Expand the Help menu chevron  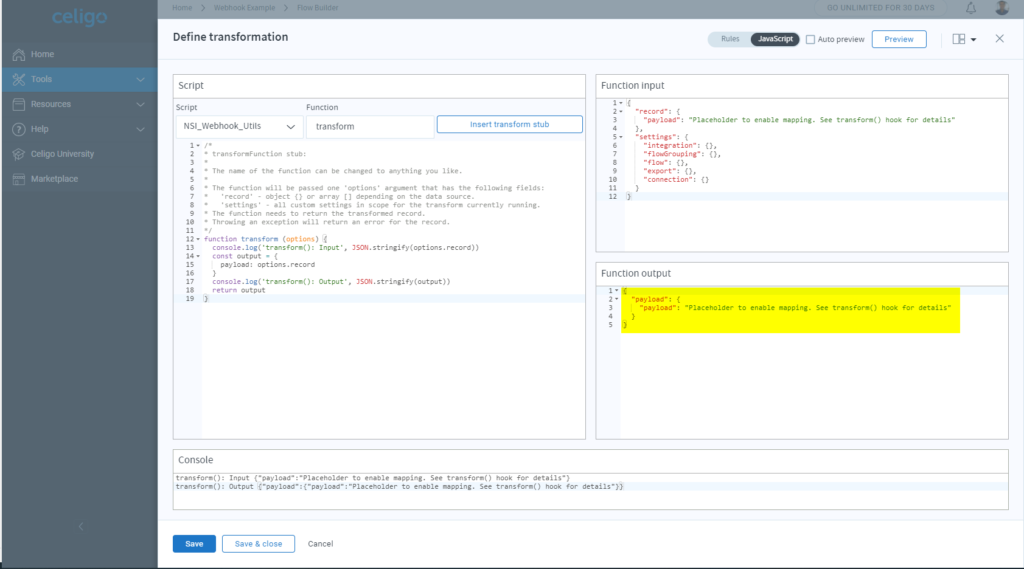(140, 129)
